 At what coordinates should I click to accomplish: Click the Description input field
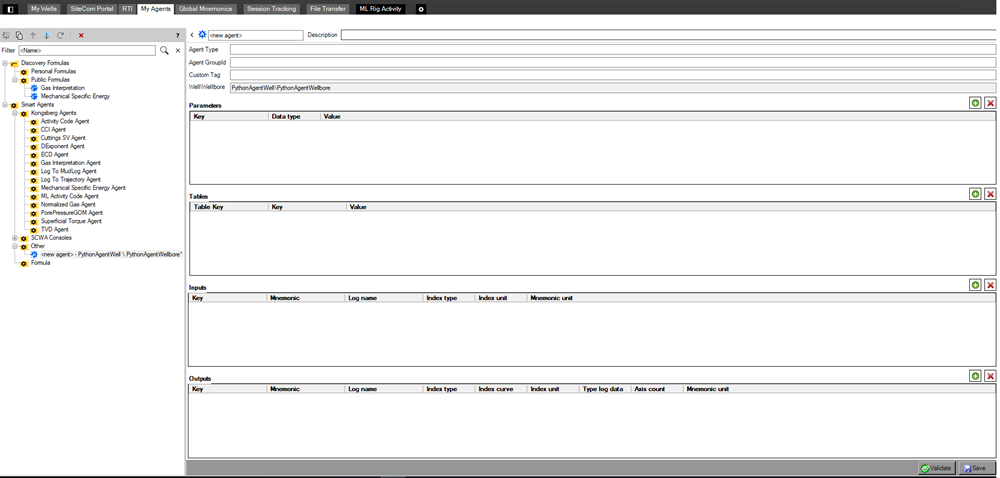[x=670, y=35]
